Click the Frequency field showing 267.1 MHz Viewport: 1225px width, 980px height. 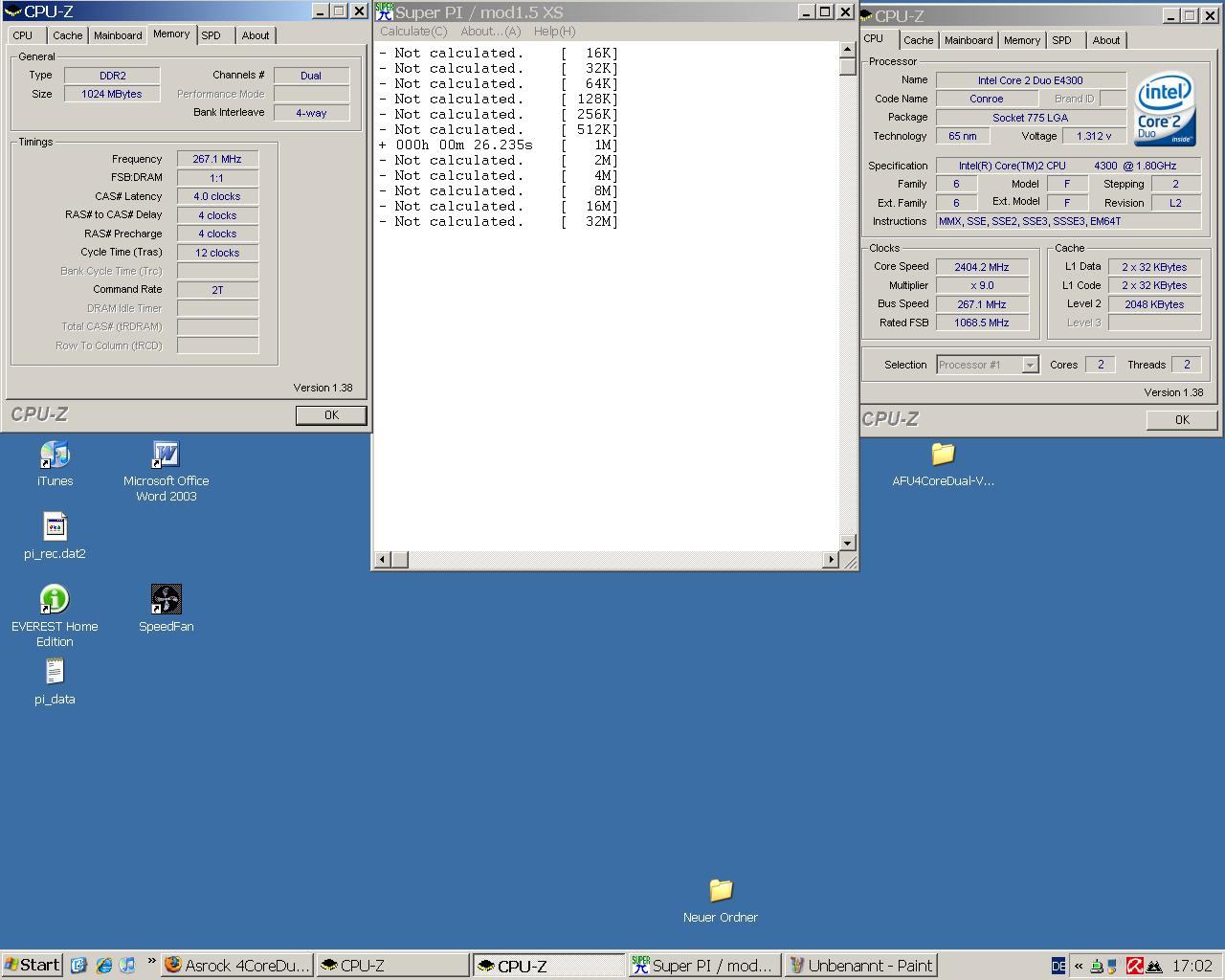click(x=217, y=159)
